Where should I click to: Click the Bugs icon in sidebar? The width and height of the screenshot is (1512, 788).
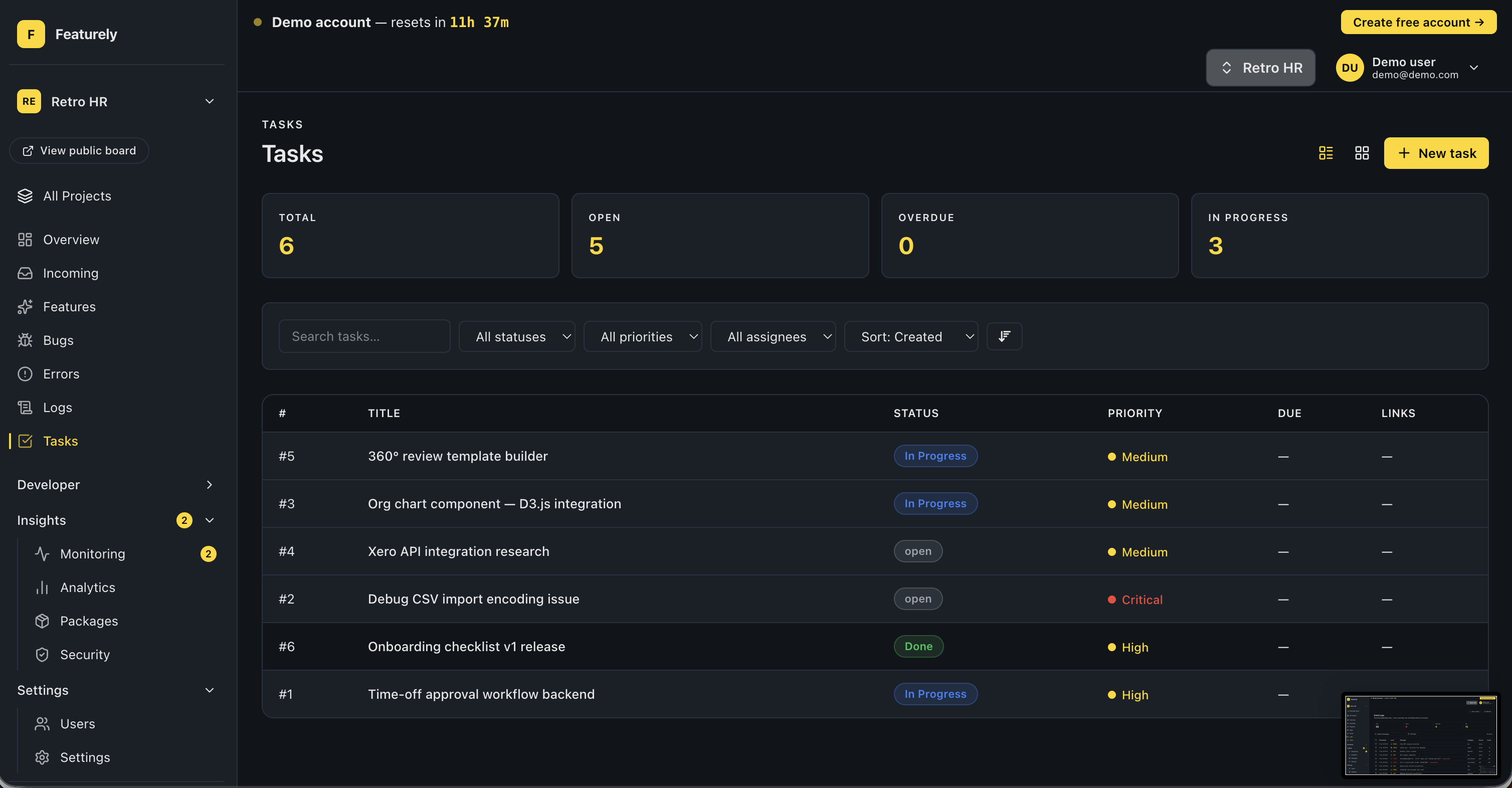point(25,340)
